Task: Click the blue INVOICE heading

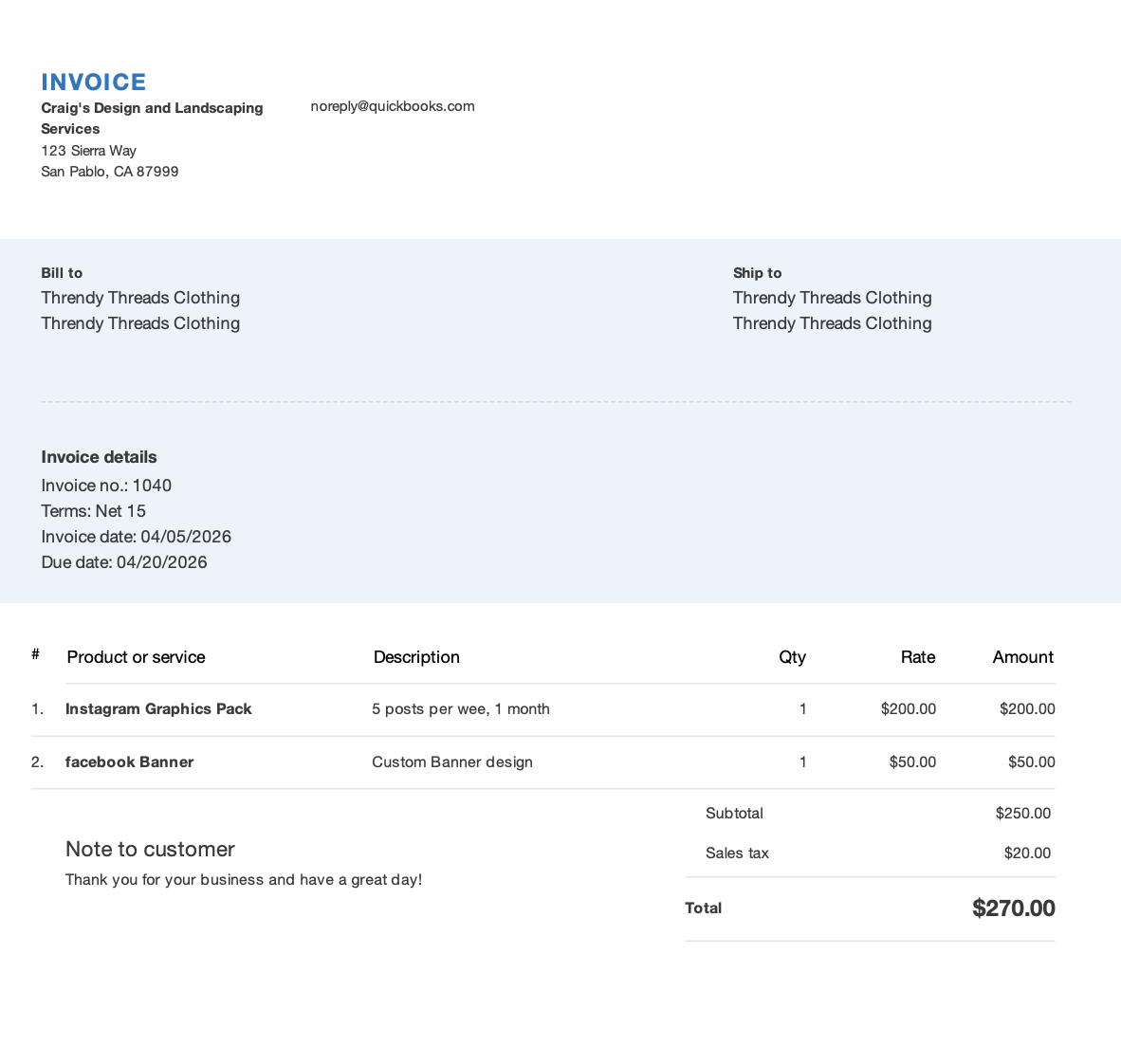Action: pyautogui.click(x=94, y=83)
